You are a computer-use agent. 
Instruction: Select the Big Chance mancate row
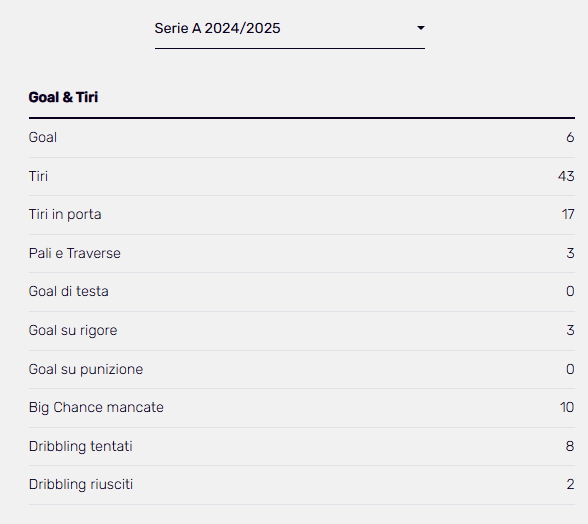click(302, 408)
